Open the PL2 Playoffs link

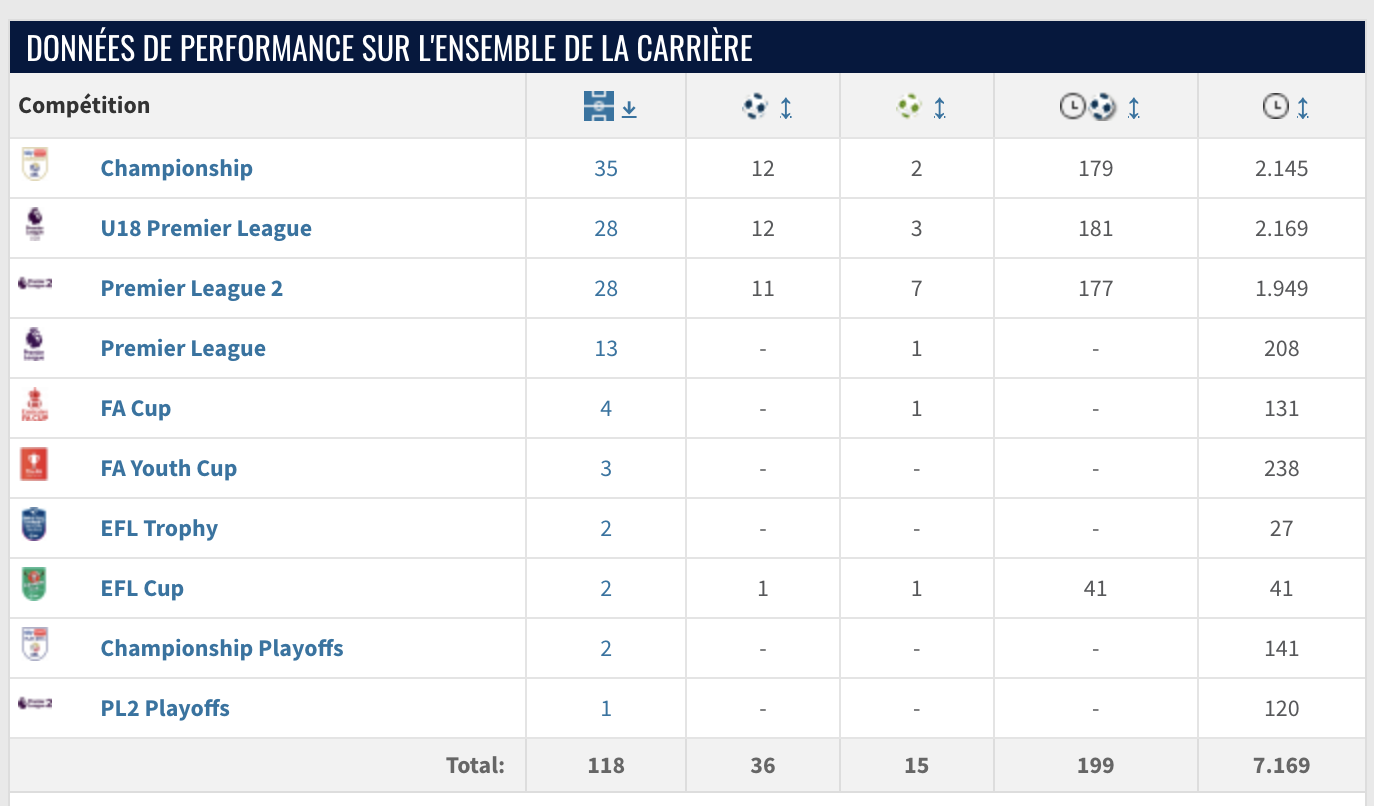pyautogui.click(x=165, y=708)
